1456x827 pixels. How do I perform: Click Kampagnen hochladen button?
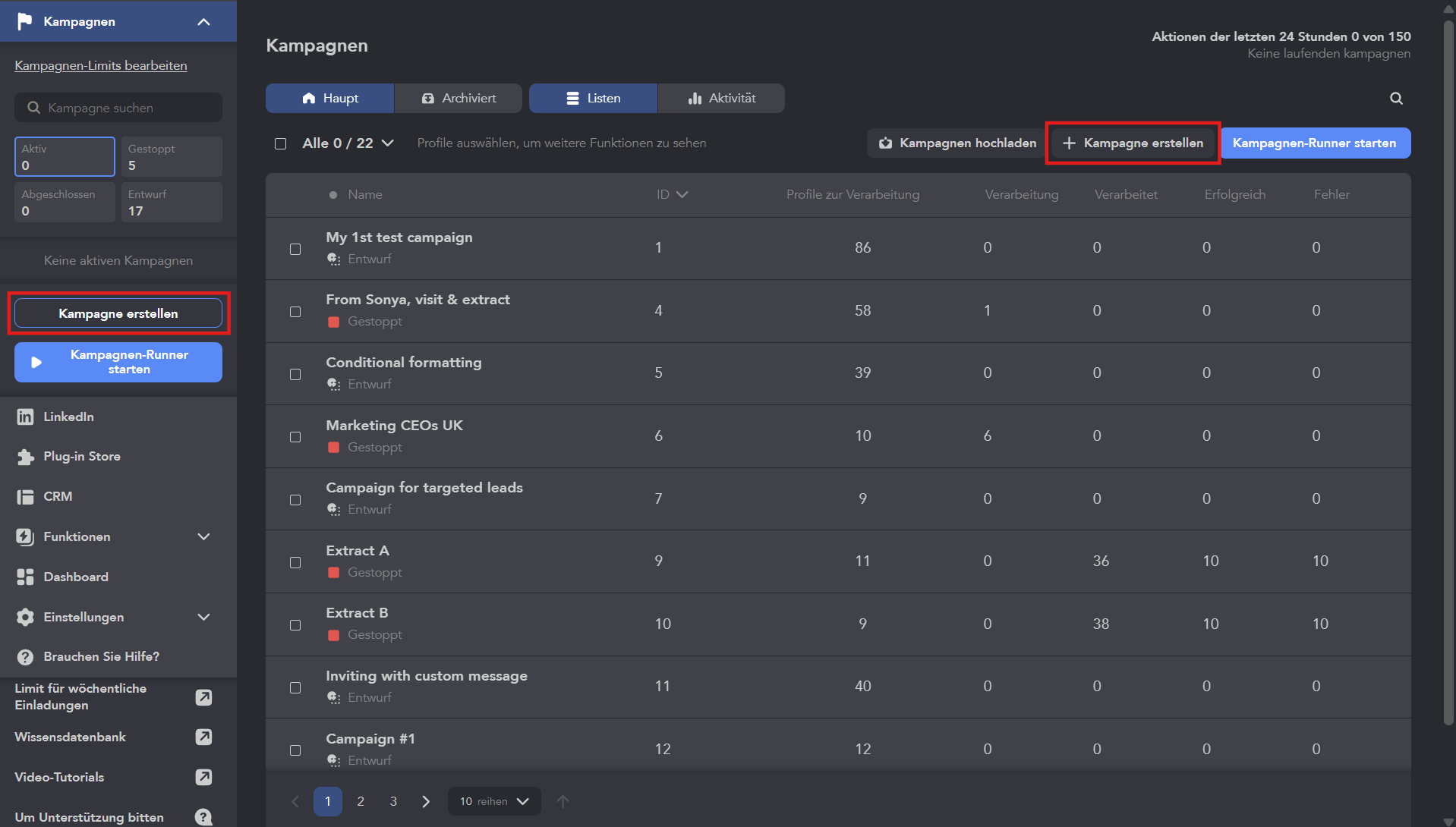click(957, 143)
